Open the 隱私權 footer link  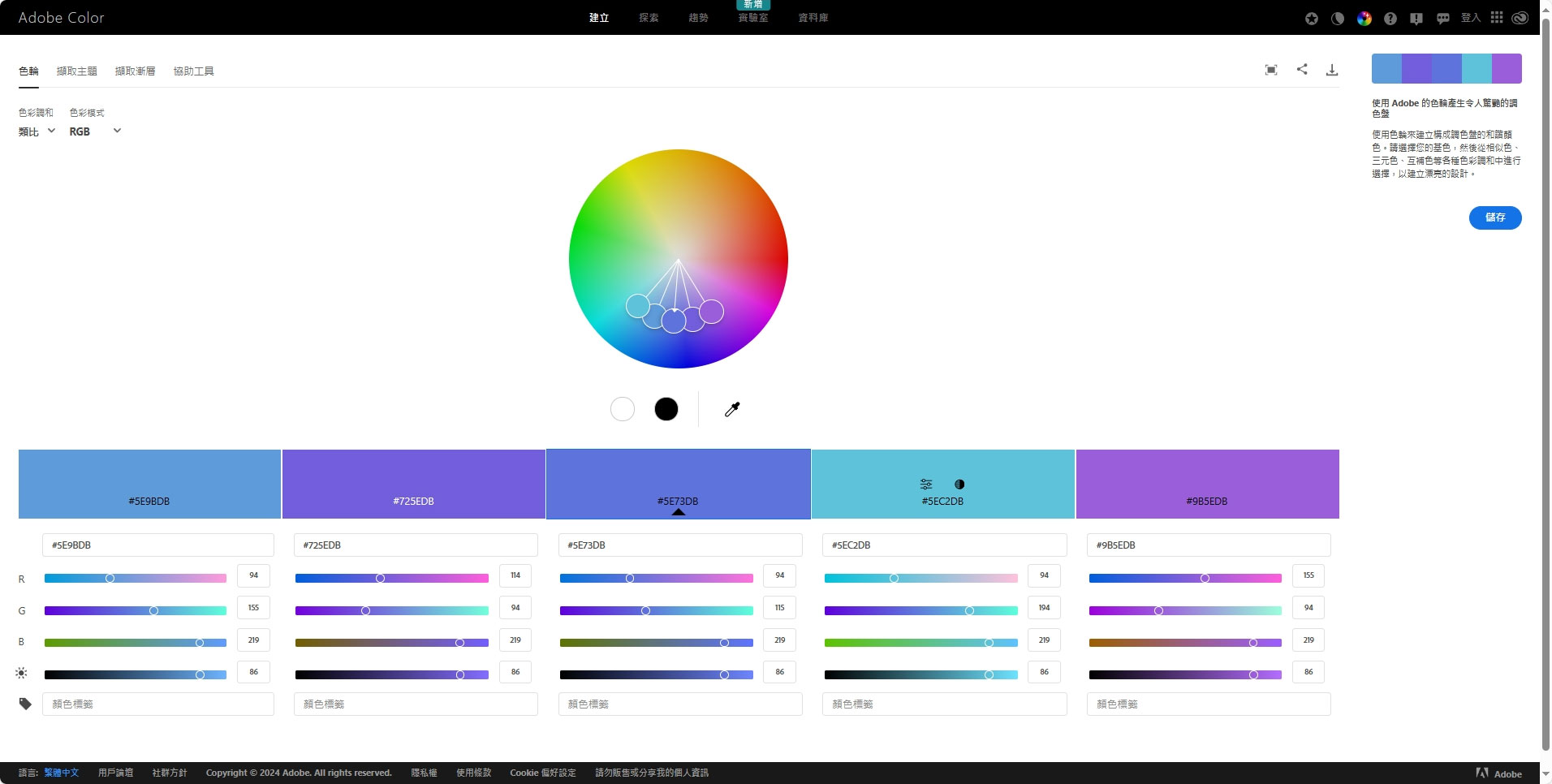pos(424,773)
